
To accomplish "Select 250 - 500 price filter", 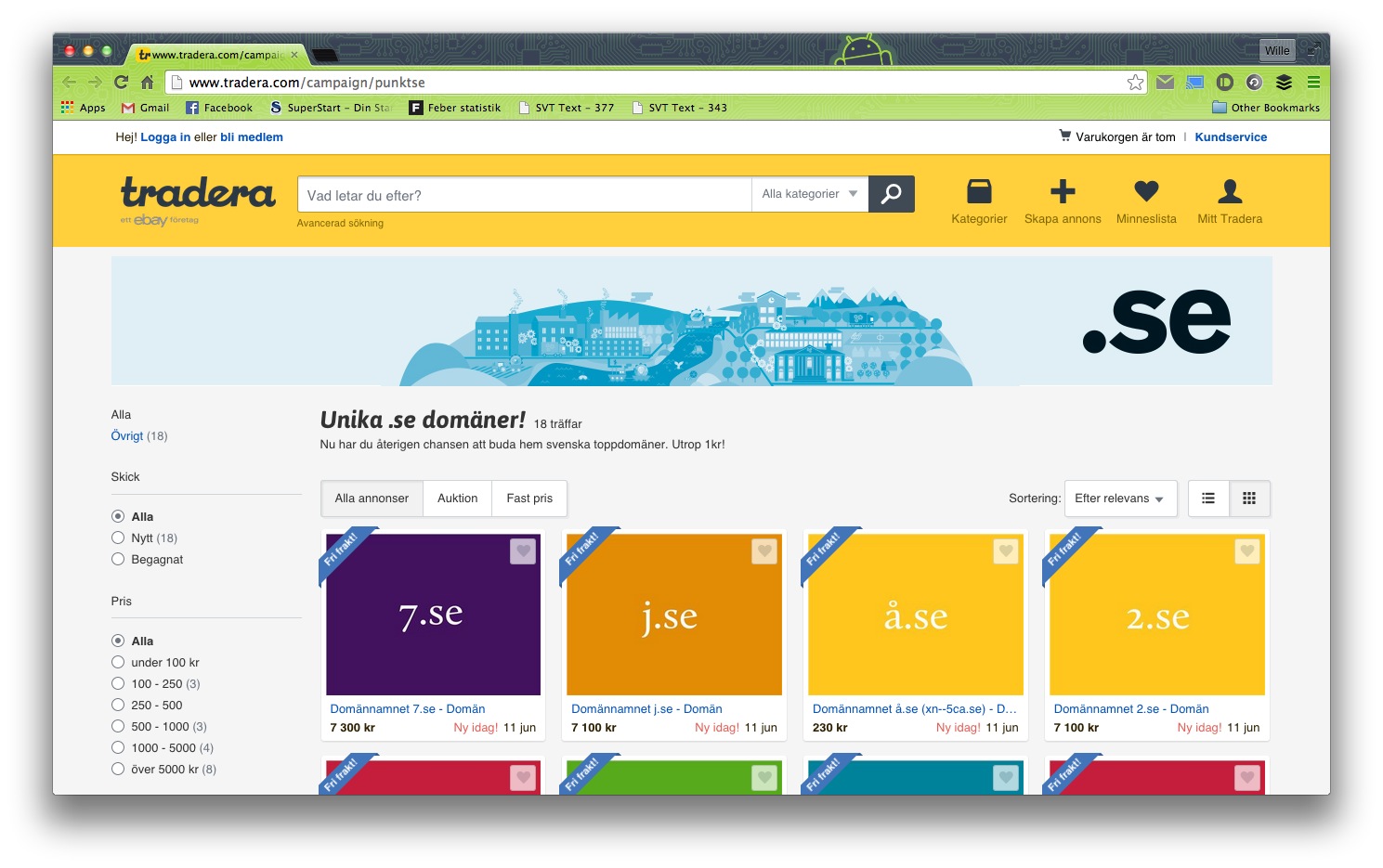I will point(118,705).
